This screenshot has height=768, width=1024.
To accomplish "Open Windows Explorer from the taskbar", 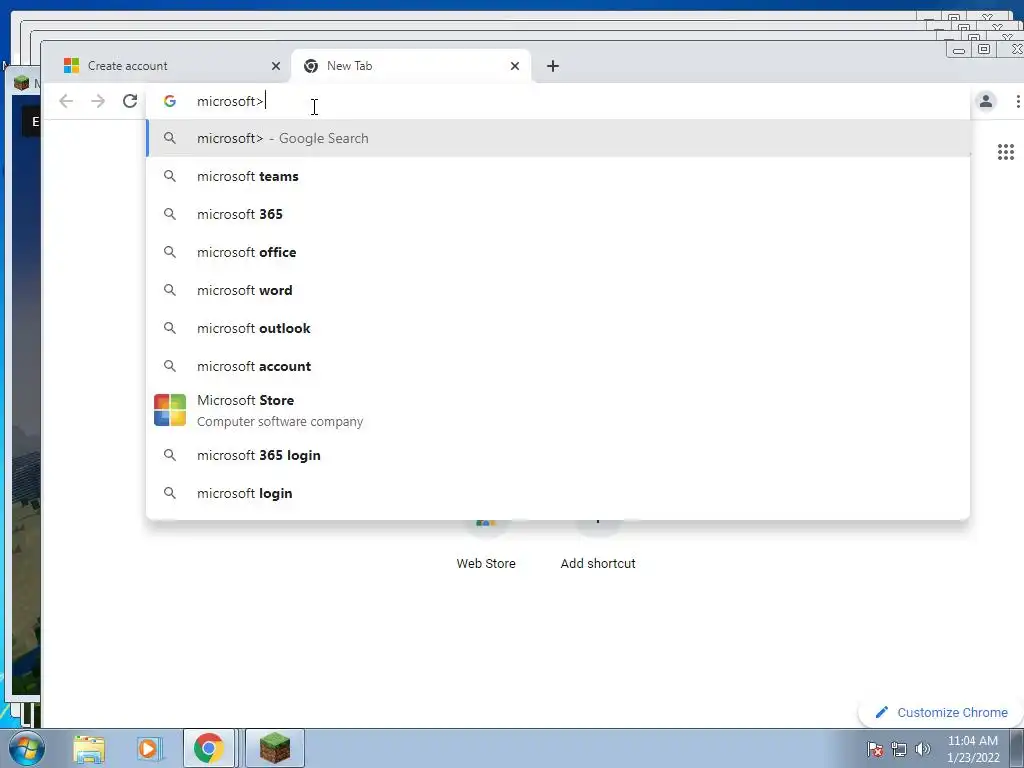I will click(x=89, y=749).
